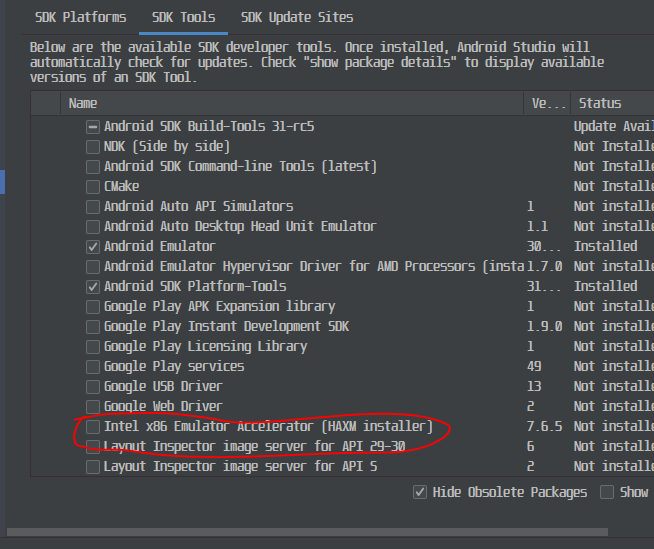The image size is (654, 549).
Task: Check the Google Play services checkbox
Action: click(x=93, y=367)
